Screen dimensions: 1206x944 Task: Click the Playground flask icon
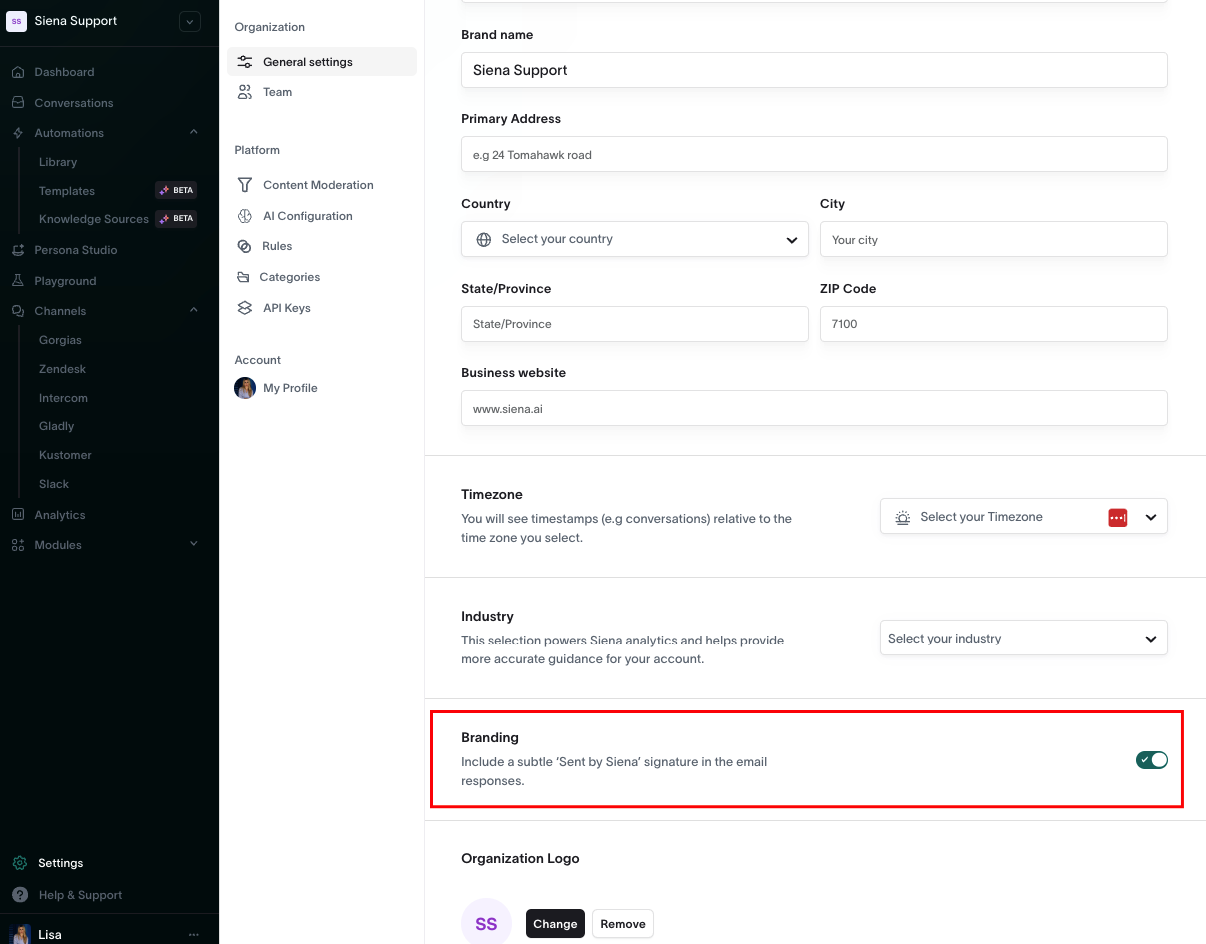pyautogui.click(x=18, y=281)
